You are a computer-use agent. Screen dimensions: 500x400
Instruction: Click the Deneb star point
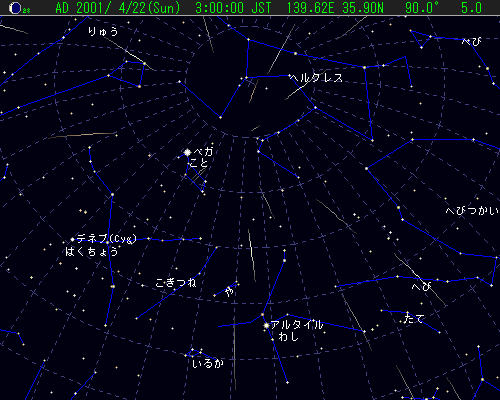[x=72, y=239]
